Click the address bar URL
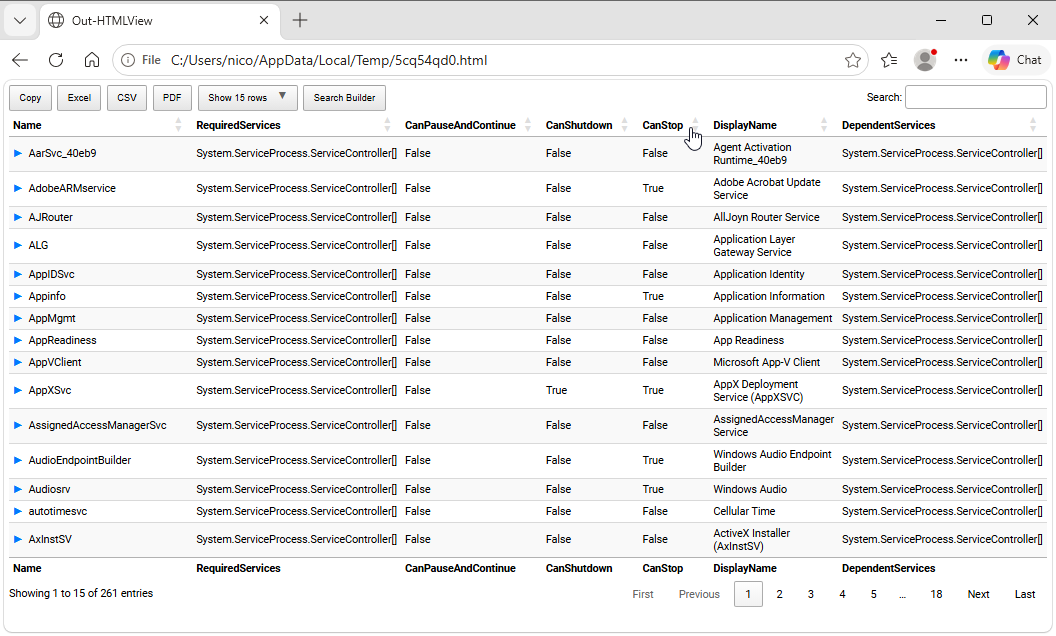This screenshot has width=1056, height=636. (329, 60)
